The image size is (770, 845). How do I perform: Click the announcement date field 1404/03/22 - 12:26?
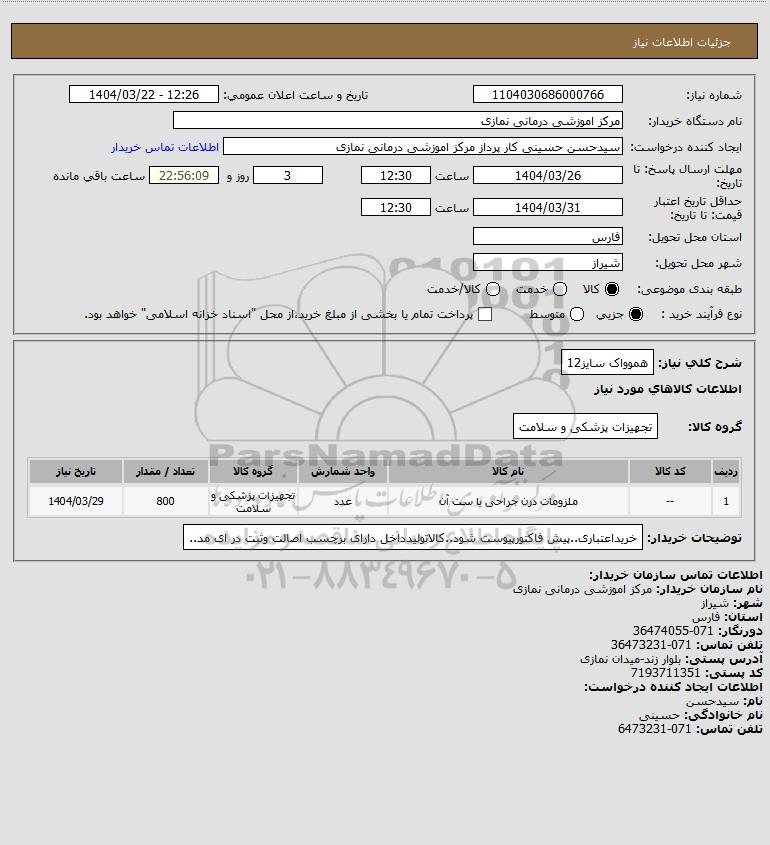[144, 94]
